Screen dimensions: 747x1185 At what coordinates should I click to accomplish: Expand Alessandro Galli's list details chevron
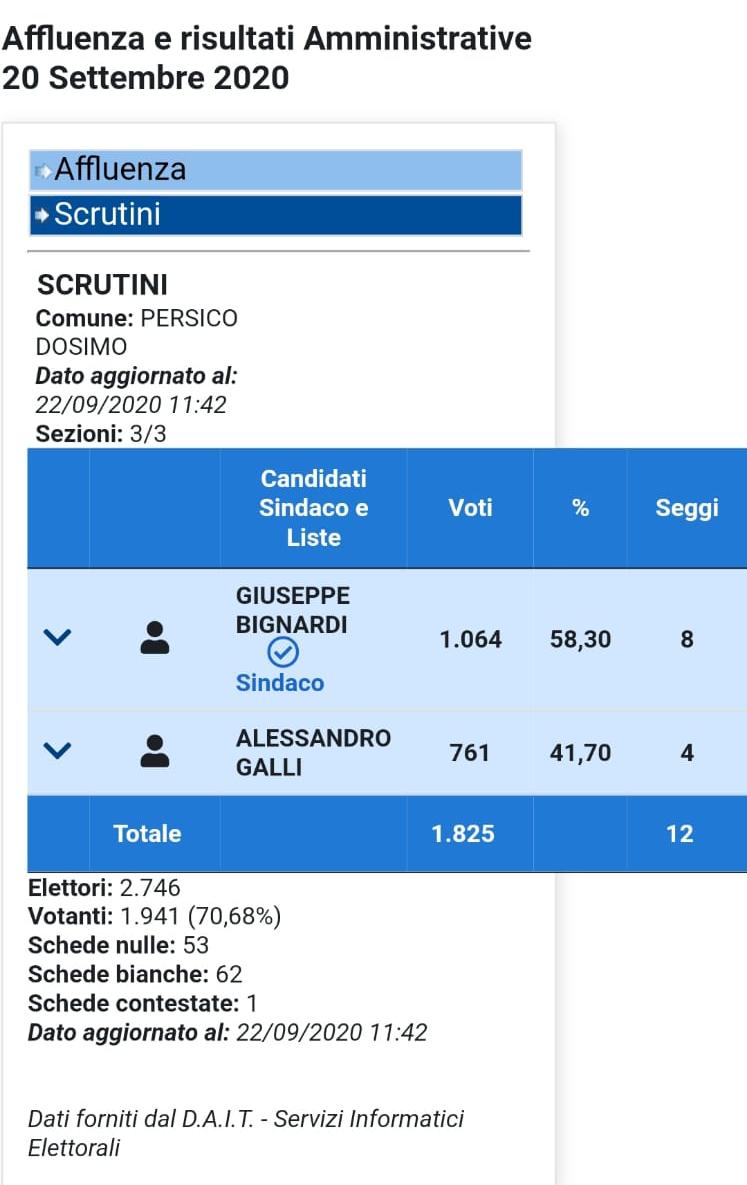tap(57, 750)
